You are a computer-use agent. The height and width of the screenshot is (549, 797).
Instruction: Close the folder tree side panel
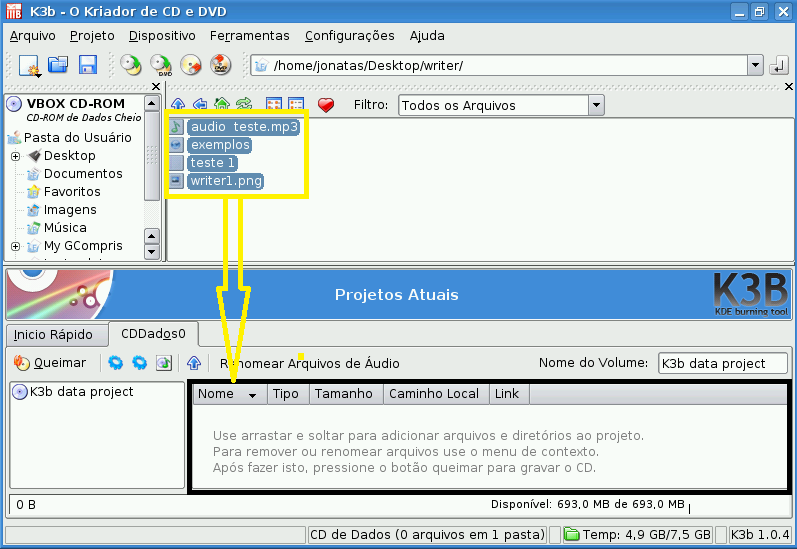coord(156,86)
